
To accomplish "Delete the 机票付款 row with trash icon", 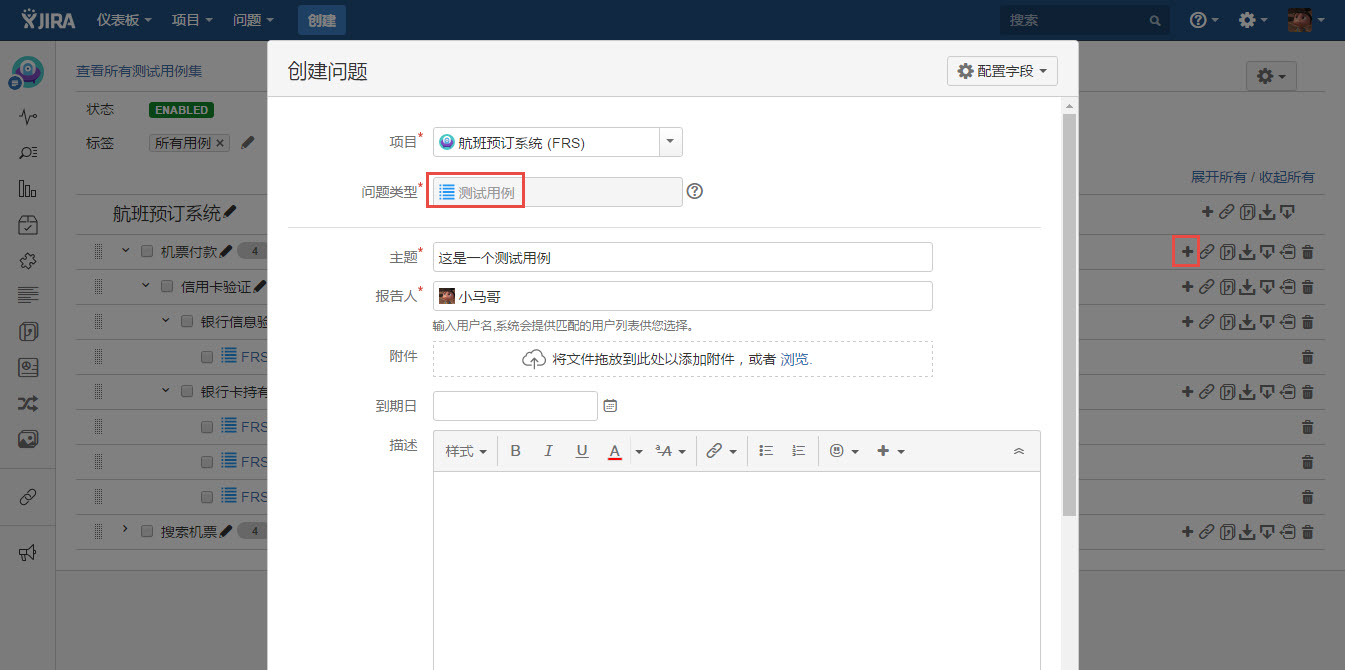I will pyautogui.click(x=1307, y=252).
